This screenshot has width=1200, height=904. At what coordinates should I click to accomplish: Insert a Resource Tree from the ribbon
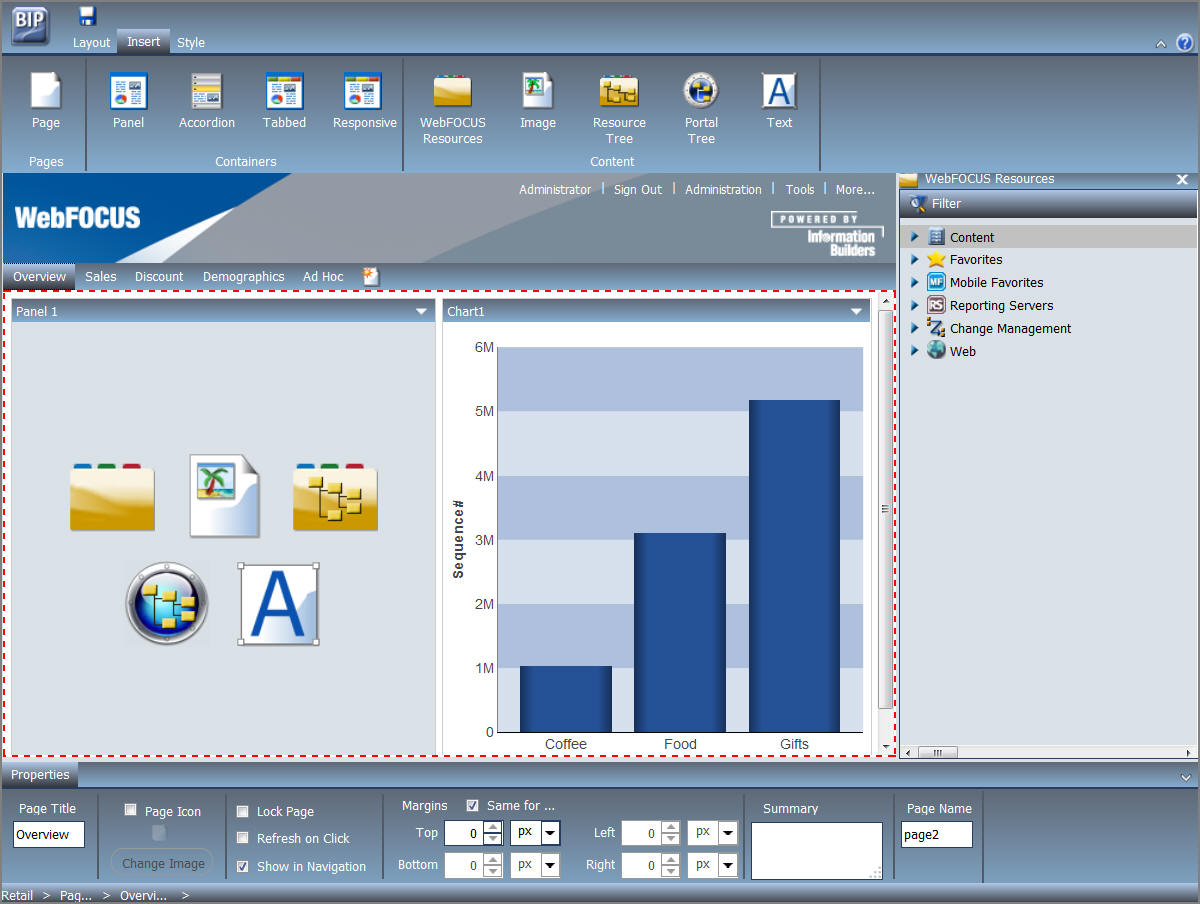click(x=619, y=108)
